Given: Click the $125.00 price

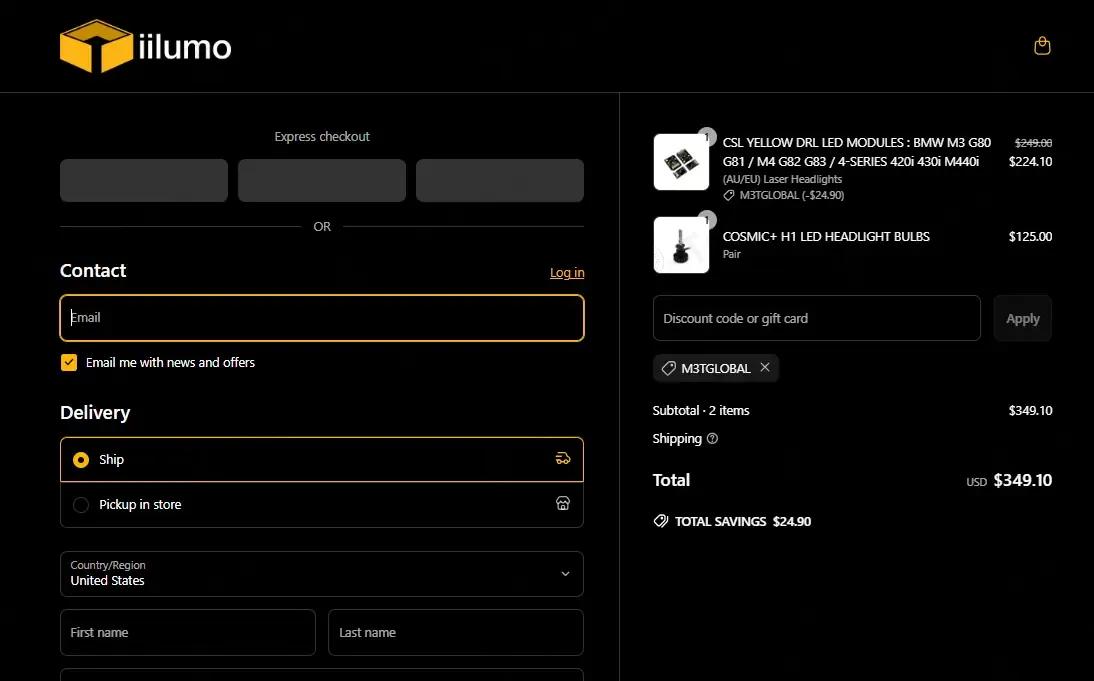Looking at the screenshot, I should (x=1030, y=237).
